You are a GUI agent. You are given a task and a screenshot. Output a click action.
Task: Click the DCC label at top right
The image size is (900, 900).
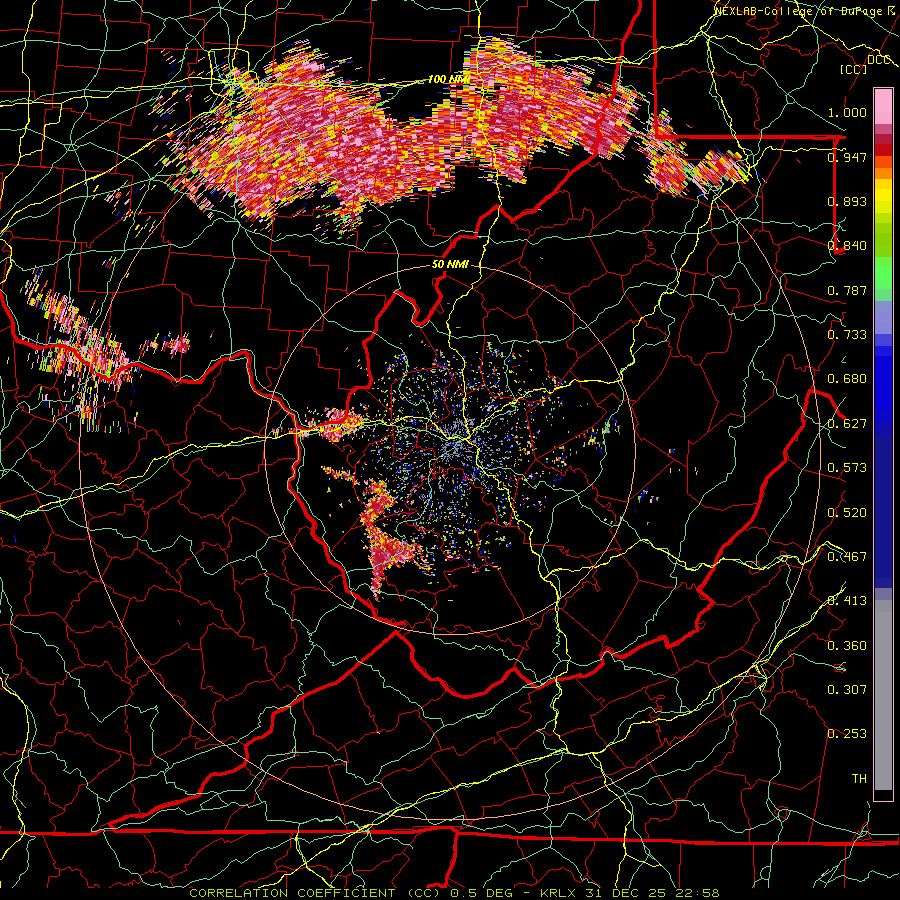878,60
